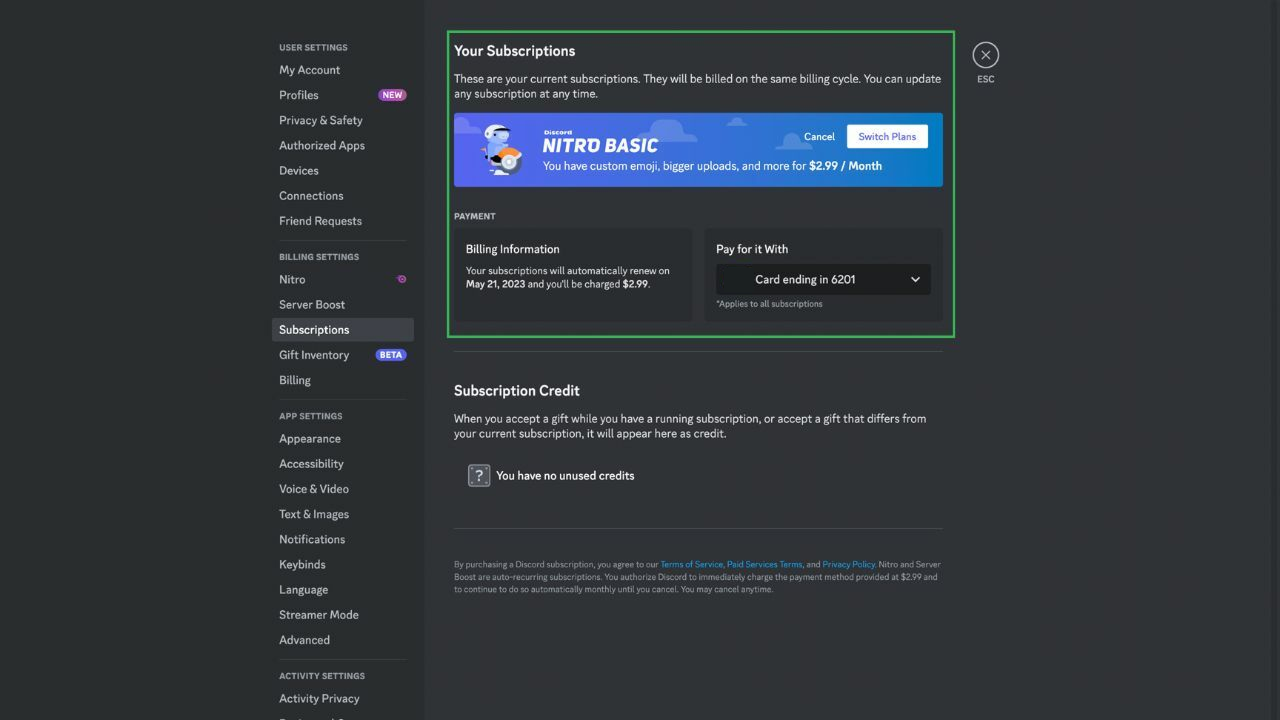The width and height of the screenshot is (1280, 720).
Task: Cancel the Nitro Basic subscription
Action: pos(819,136)
